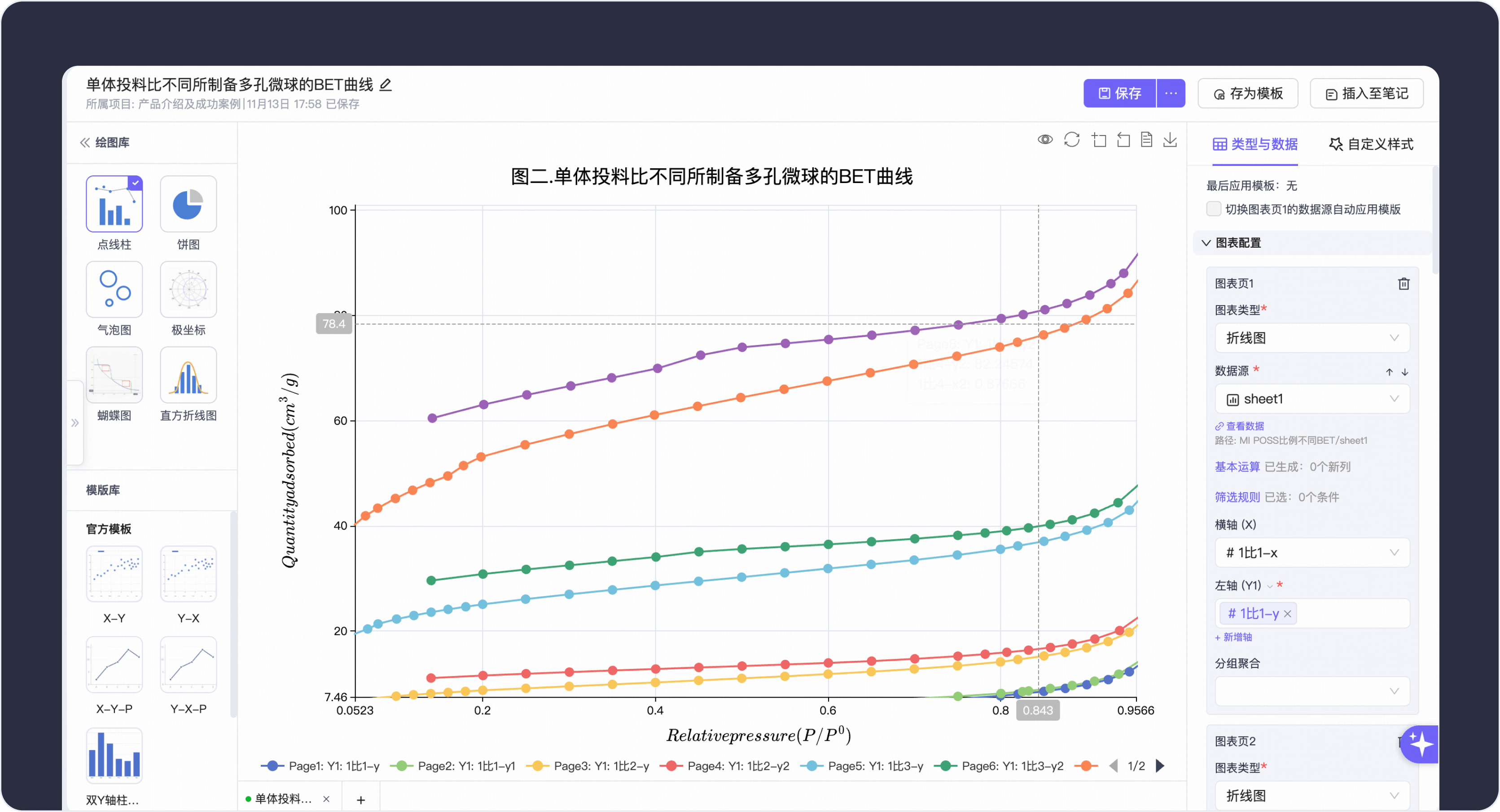Screen dimensions: 1500x812
Task: Click chart title 图二.单体投料比不同所制备多孔微球的BET曲线
Action: tap(711, 176)
